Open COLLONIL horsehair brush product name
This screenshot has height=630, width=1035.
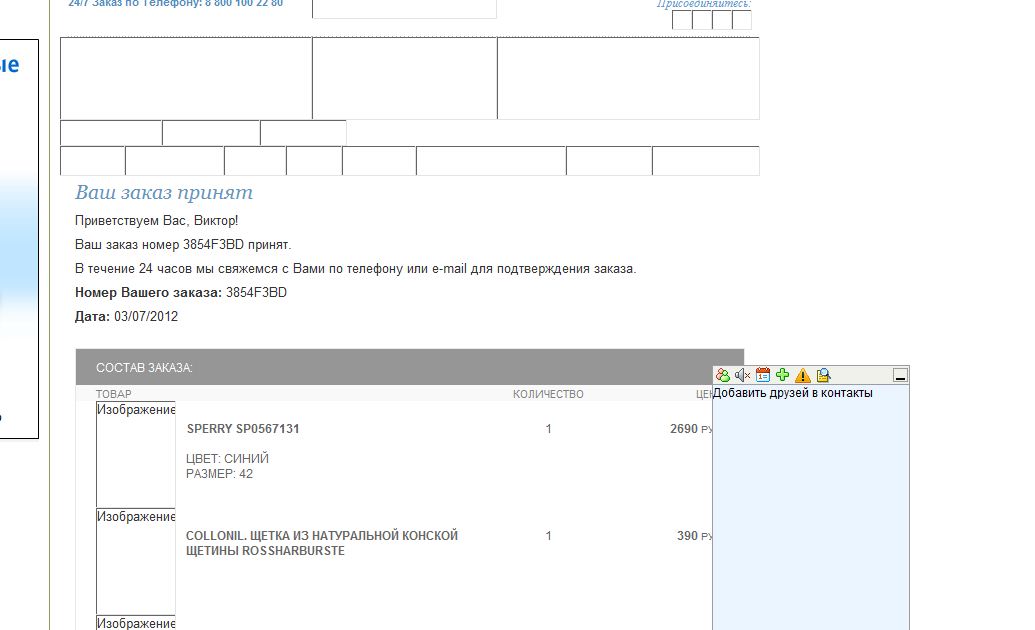pos(321,543)
